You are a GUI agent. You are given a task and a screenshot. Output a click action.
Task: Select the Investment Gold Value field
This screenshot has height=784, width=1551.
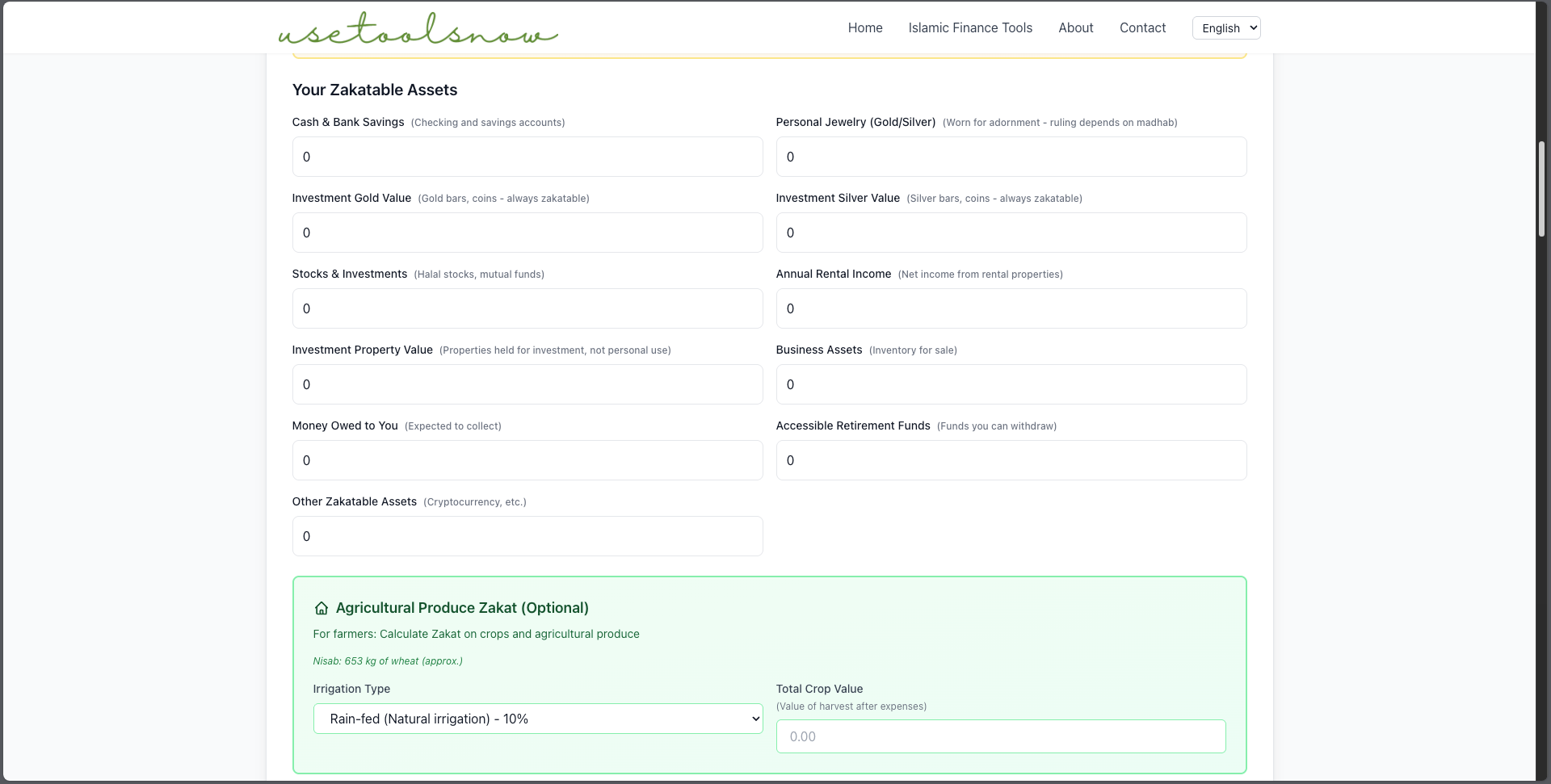527,233
